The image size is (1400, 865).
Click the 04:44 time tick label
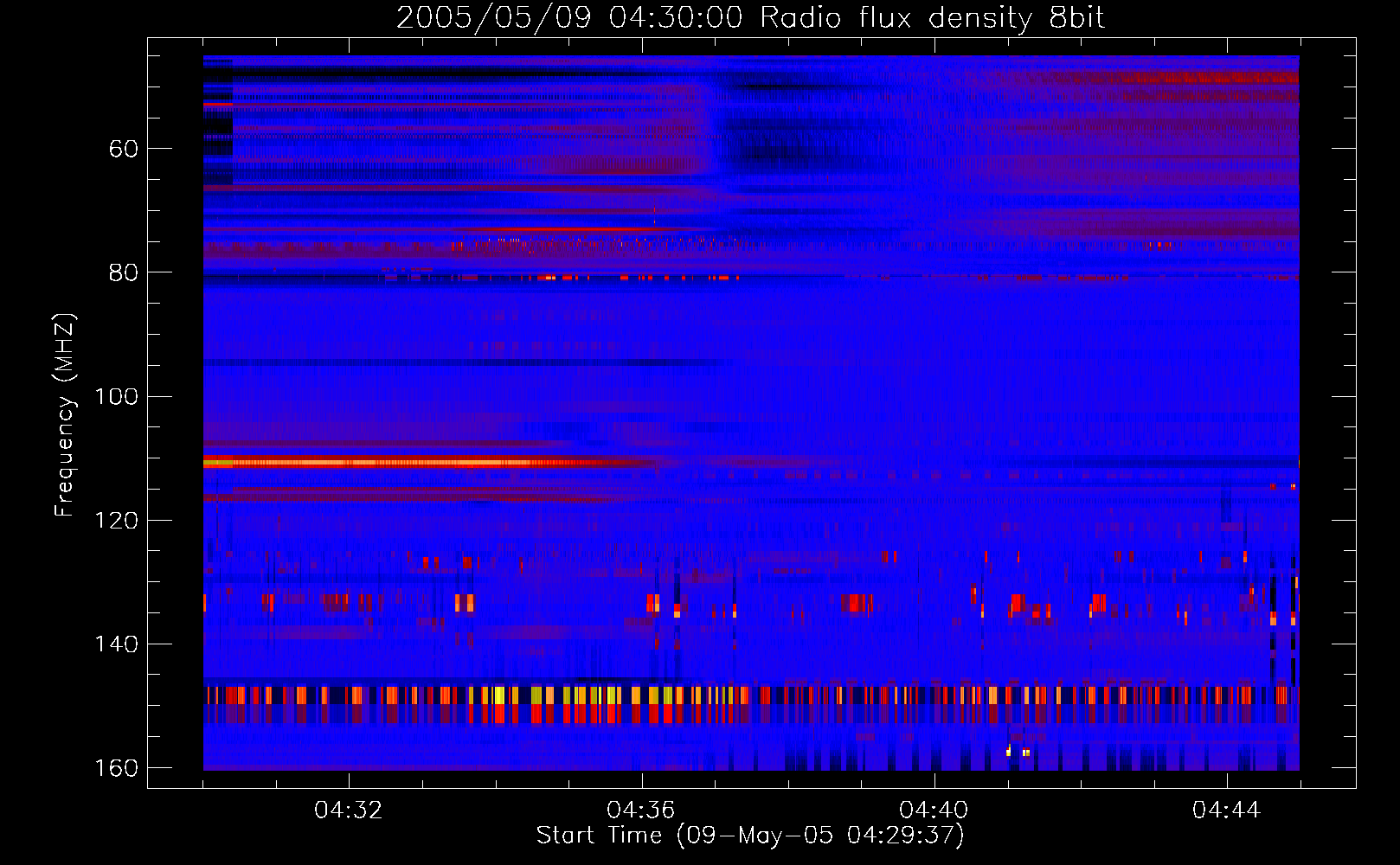(1226, 810)
